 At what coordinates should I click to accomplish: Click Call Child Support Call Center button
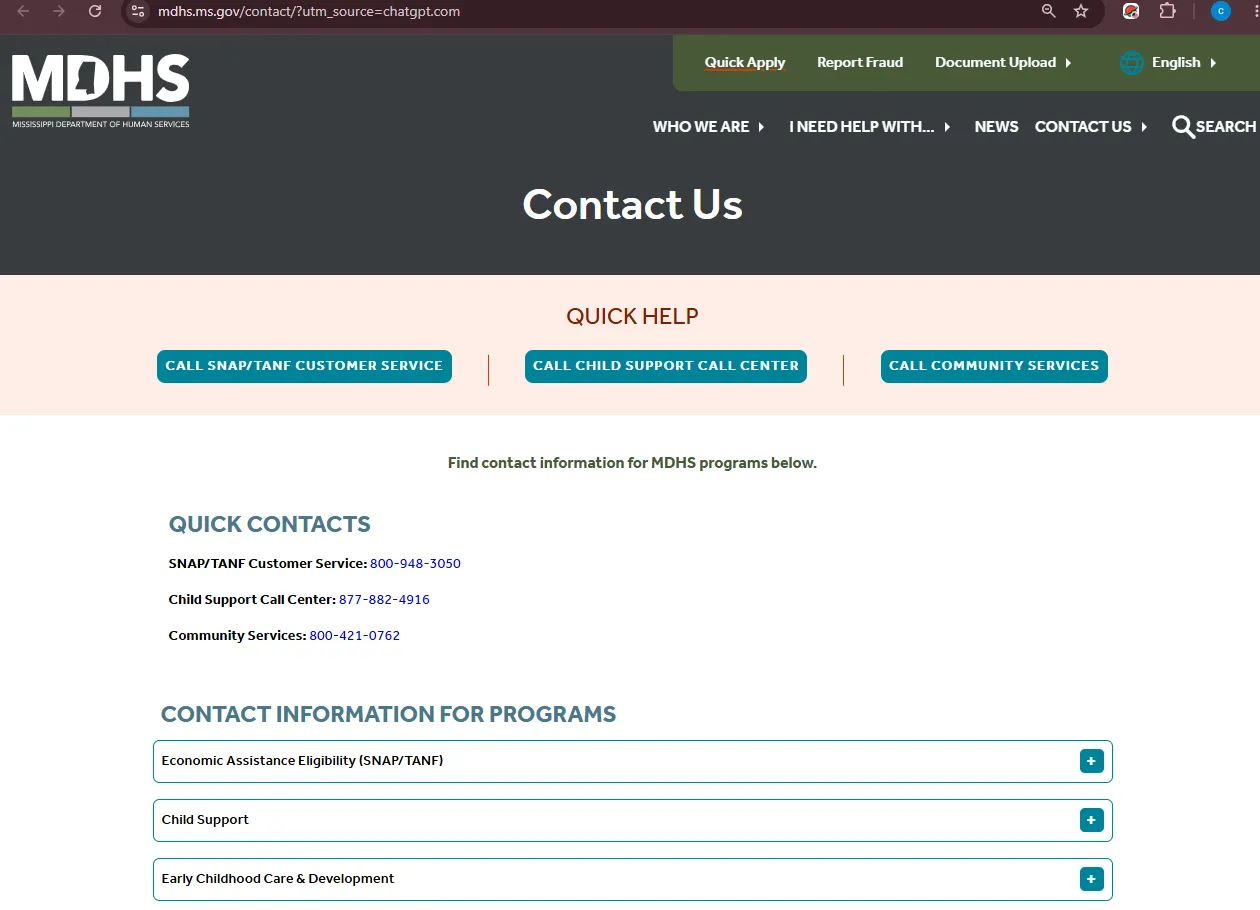click(x=666, y=366)
